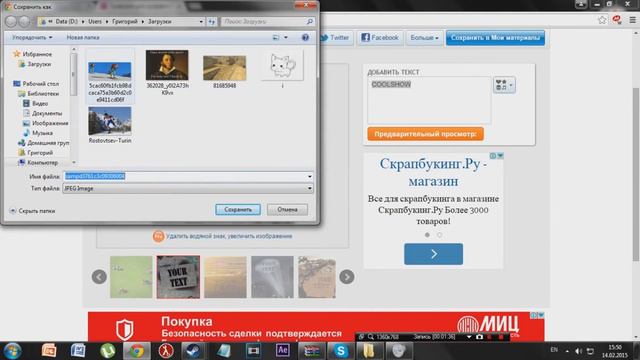
Task: Click the view change icon in dialog toolbar
Action: click(276, 38)
